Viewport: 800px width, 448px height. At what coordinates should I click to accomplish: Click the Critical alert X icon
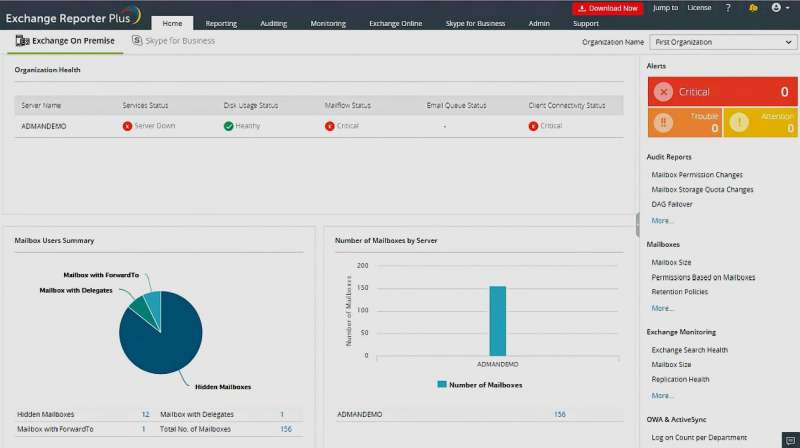tap(663, 92)
